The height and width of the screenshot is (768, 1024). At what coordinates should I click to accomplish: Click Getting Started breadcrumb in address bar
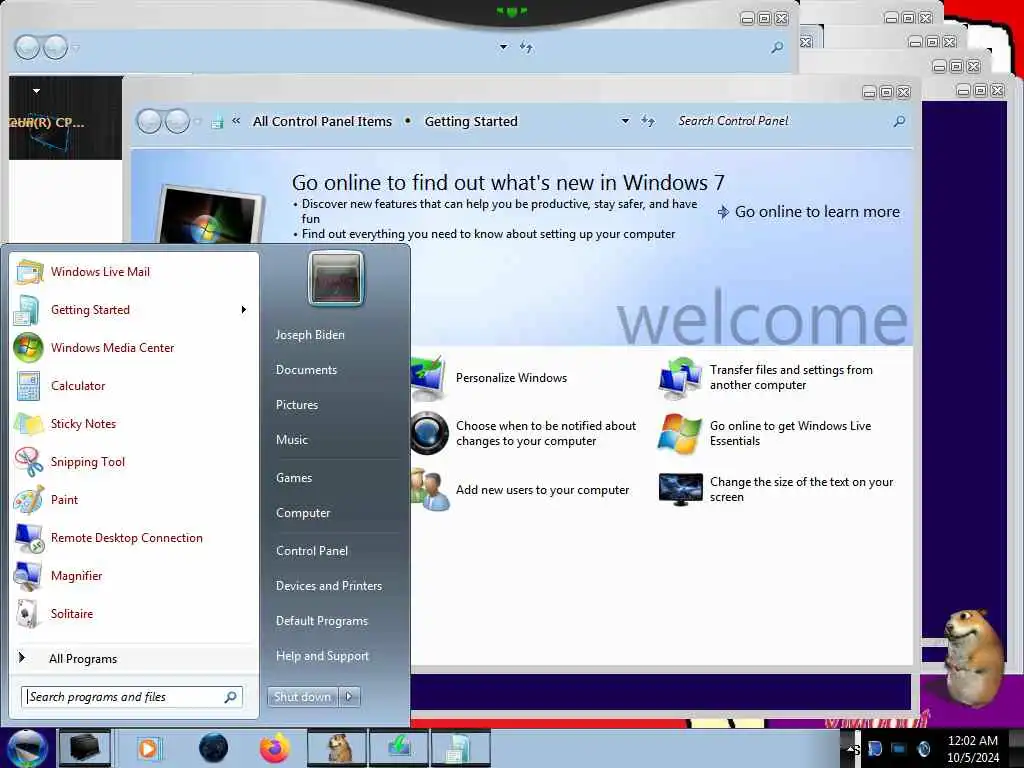(x=471, y=121)
